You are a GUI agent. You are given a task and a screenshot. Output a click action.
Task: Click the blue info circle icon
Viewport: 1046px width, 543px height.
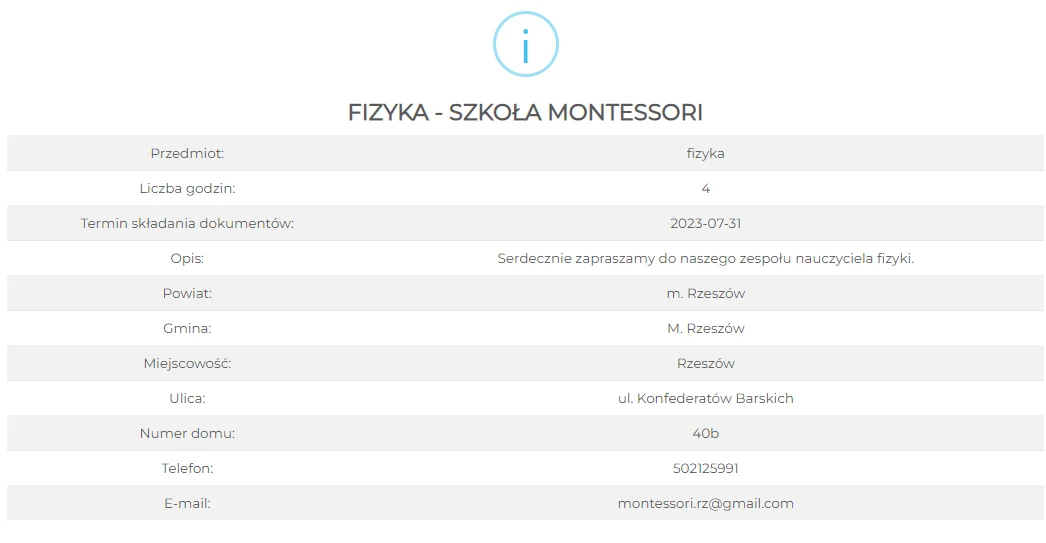526,44
